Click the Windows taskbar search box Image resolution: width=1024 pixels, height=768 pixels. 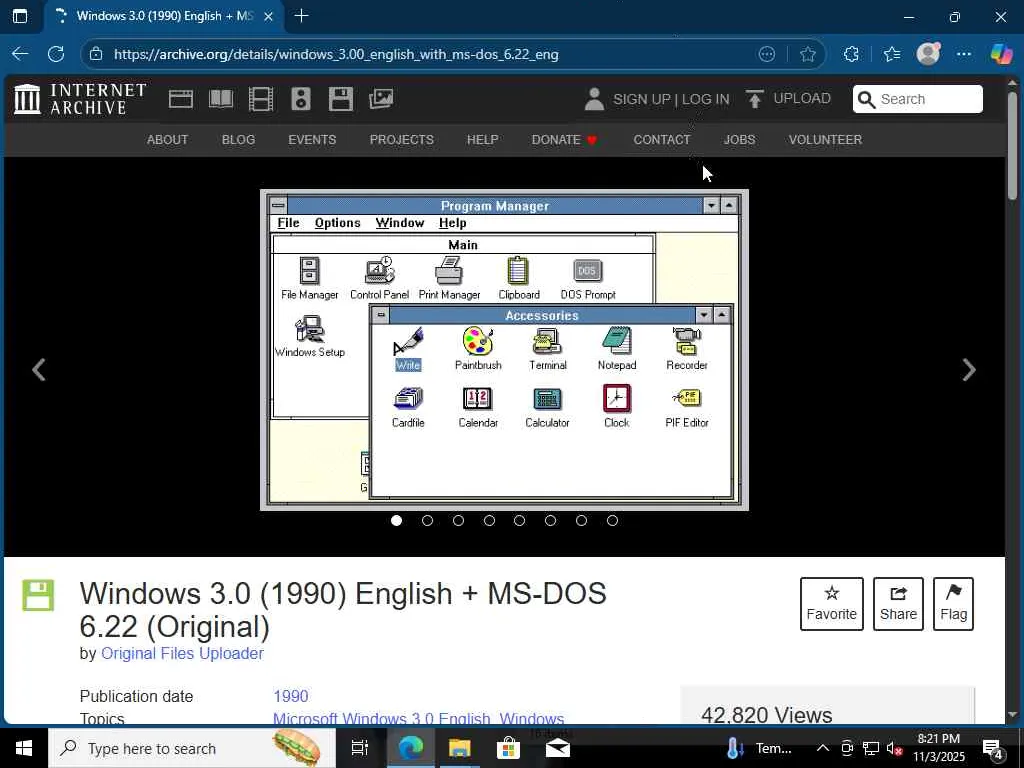[x=191, y=748]
